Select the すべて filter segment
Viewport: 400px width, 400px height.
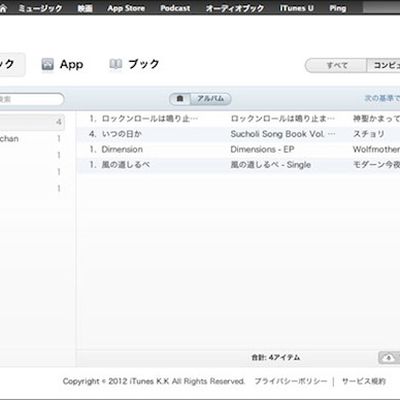[336, 65]
